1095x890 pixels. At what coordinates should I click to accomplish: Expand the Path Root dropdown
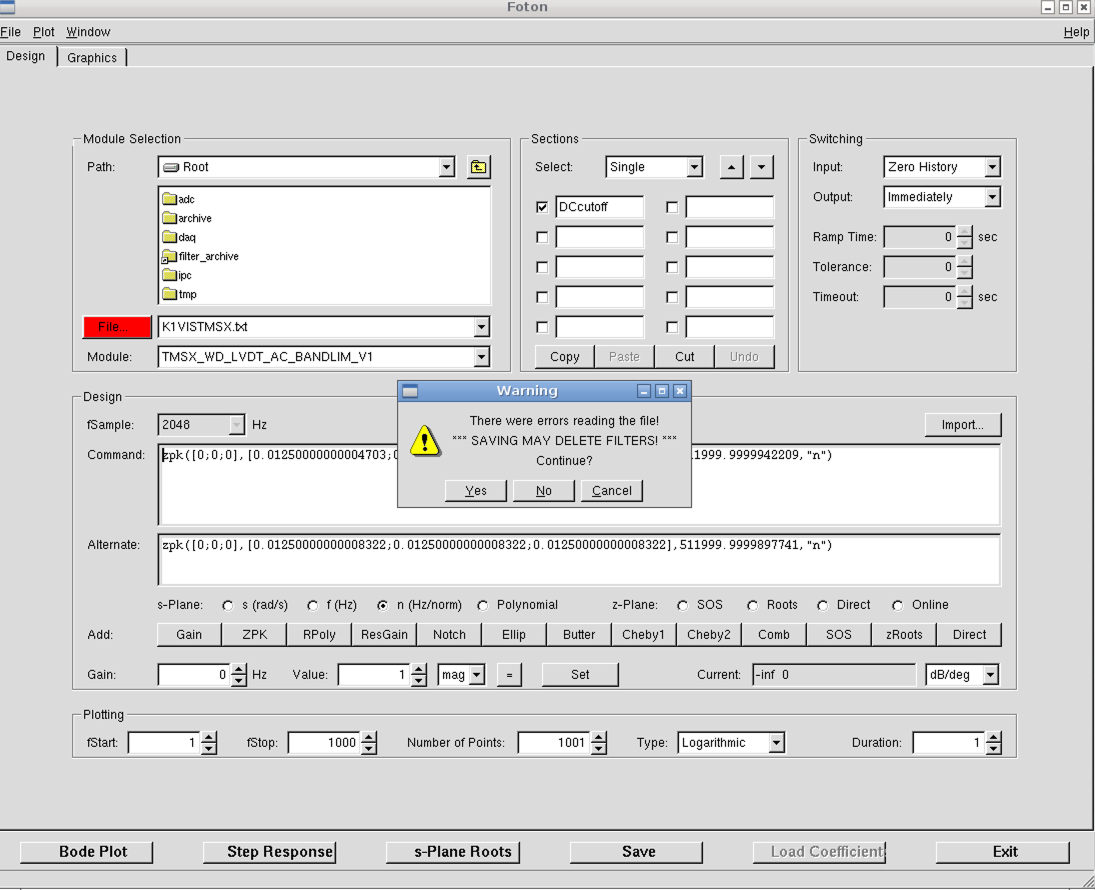447,167
